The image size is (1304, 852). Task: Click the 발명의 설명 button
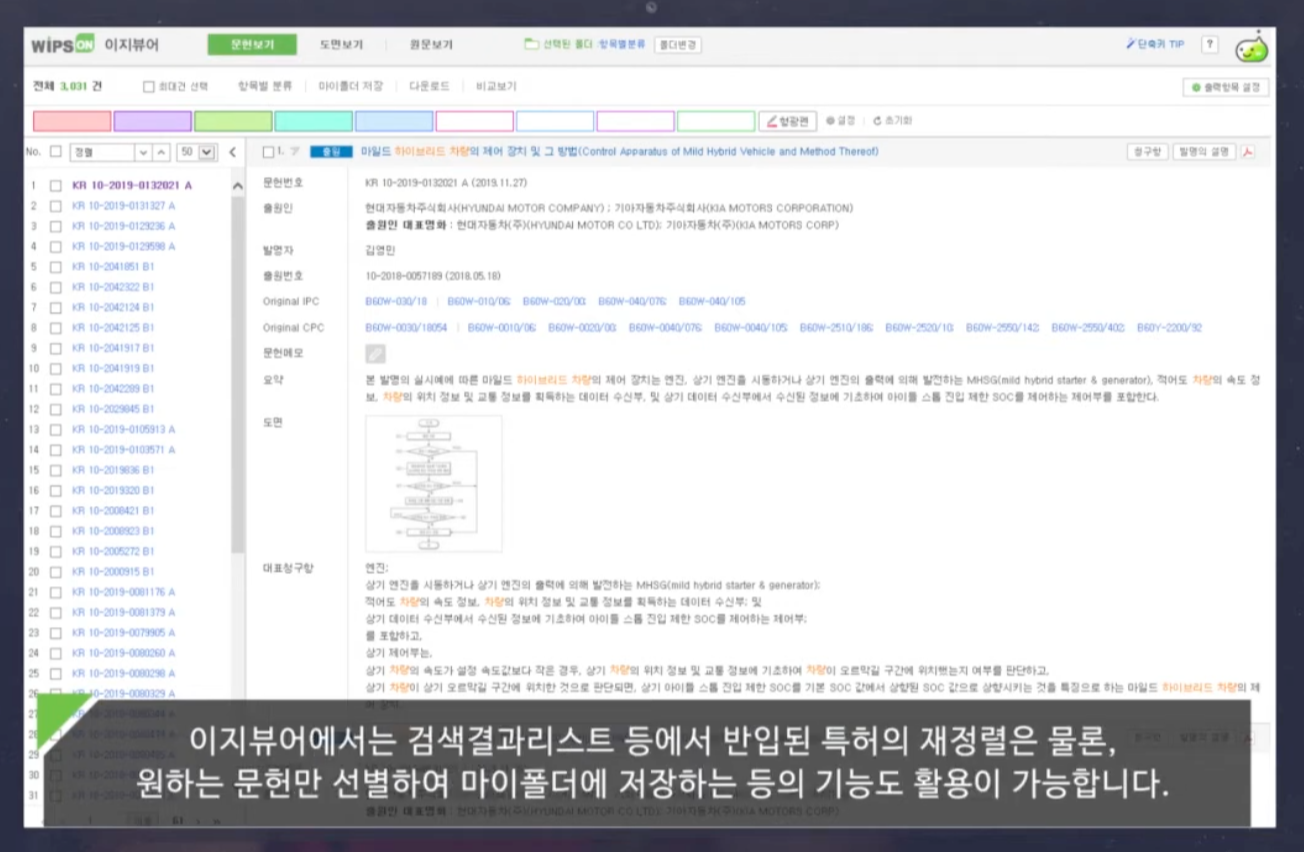point(1204,152)
